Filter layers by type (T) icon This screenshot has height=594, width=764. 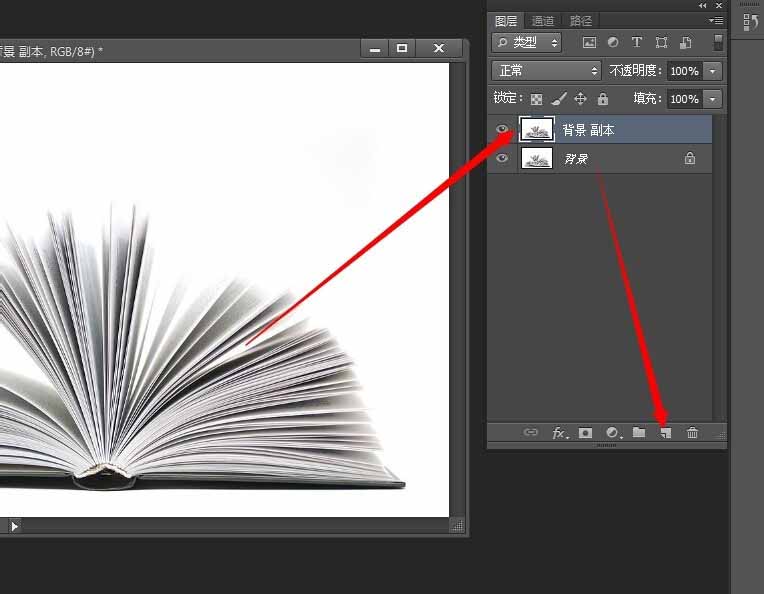637,43
